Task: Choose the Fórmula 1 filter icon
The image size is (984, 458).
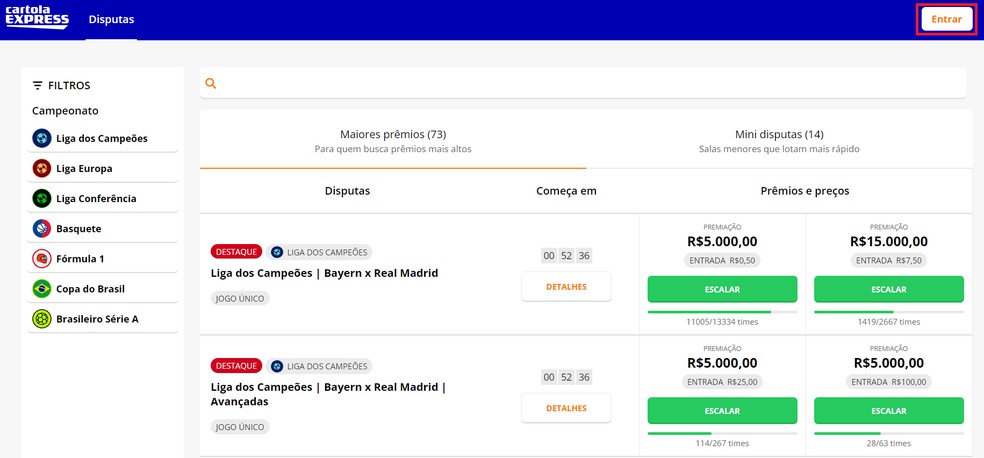Action: click(x=42, y=258)
